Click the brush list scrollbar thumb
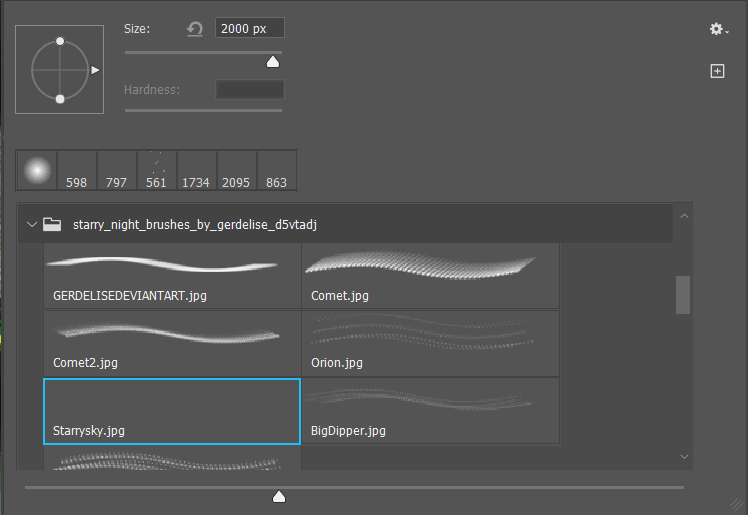This screenshot has height=515, width=748. click(x=683, y=295)
